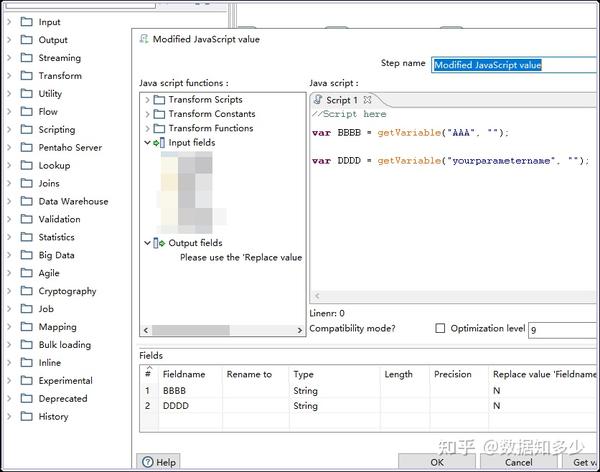The width and height of the screenshot is (600, 472).
Task: Expand the Job category chevron
Action: pyautogui.click(x=9, y=309)
